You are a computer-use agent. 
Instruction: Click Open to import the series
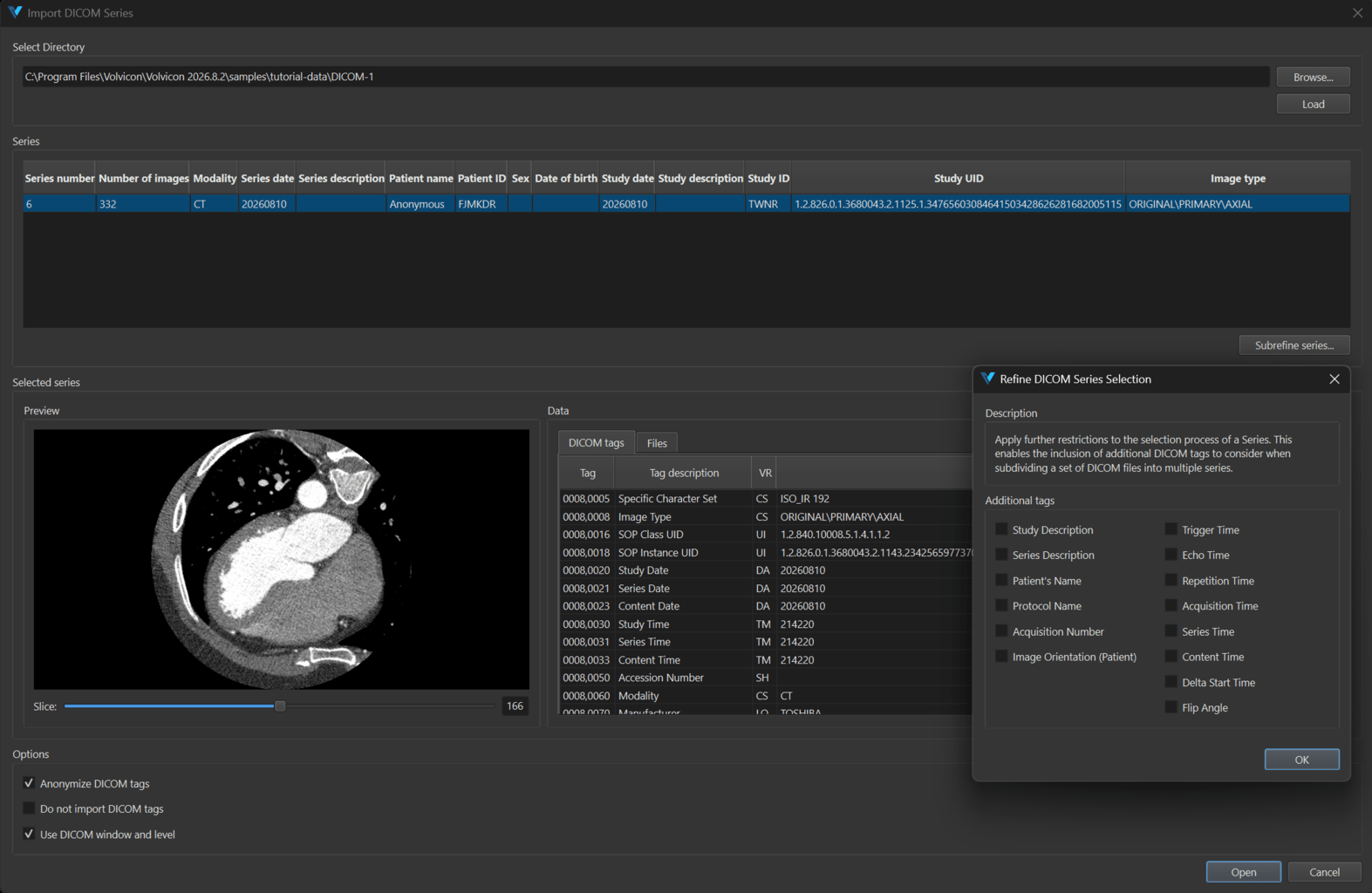tap(1243, 872)
